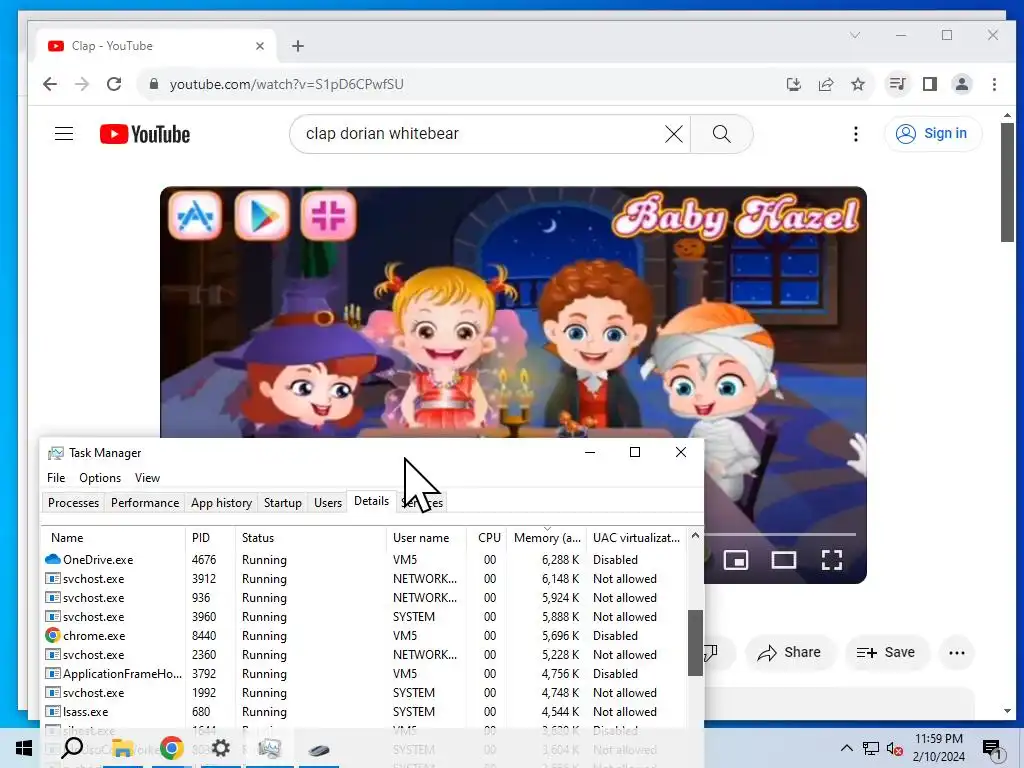The width and height of the screenshot is (1024, 768).
Task: Switch video to theater mode
Action: point(784,560)
